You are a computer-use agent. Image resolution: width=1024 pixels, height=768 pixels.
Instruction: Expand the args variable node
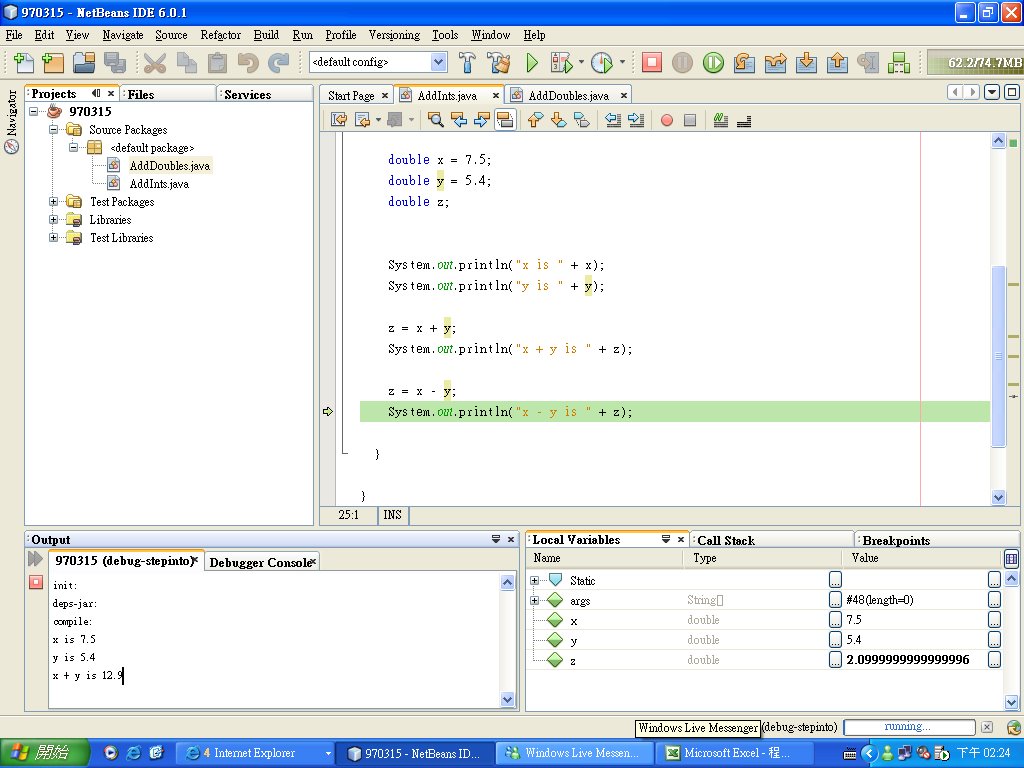coord(534,600)
